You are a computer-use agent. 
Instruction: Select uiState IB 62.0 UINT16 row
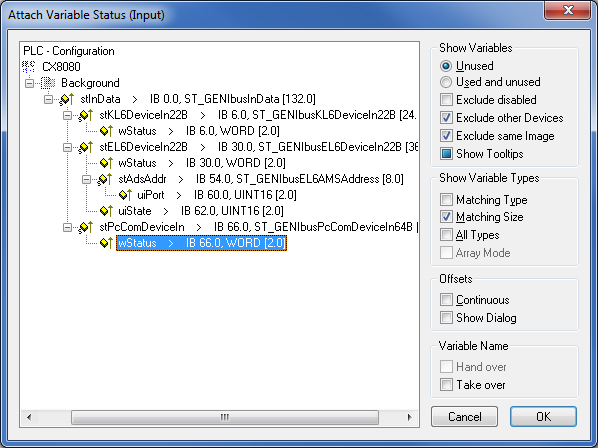201,211
